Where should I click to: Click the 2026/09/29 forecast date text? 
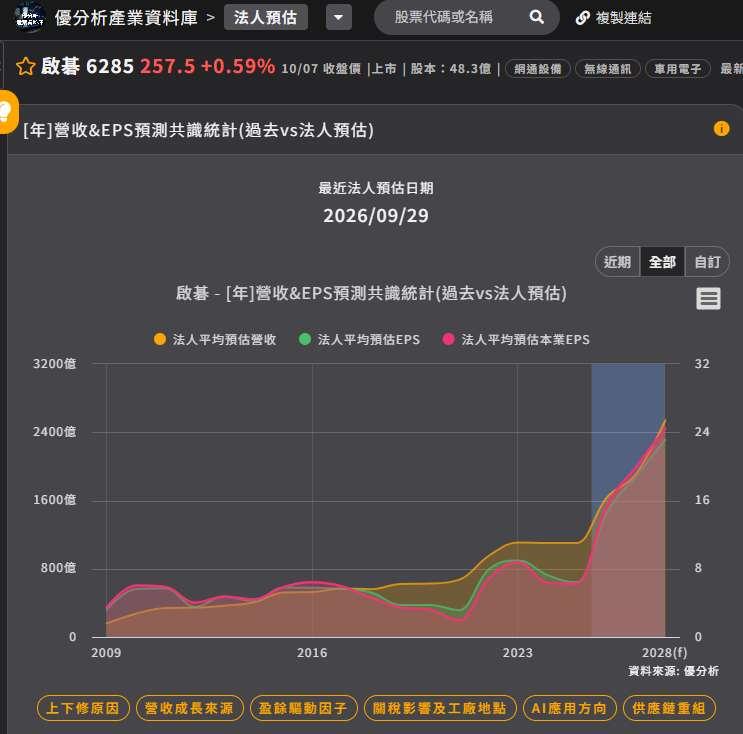[x=376, y=216]
